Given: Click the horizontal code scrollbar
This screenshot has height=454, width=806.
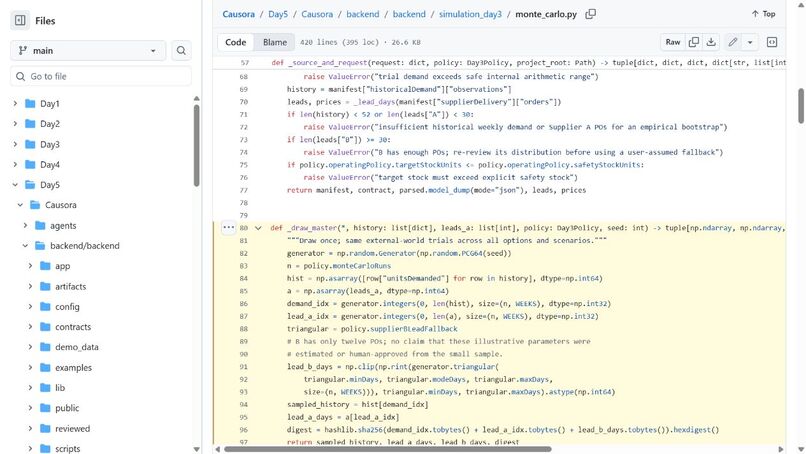Looking at the screenshot, I should (388, 449).
